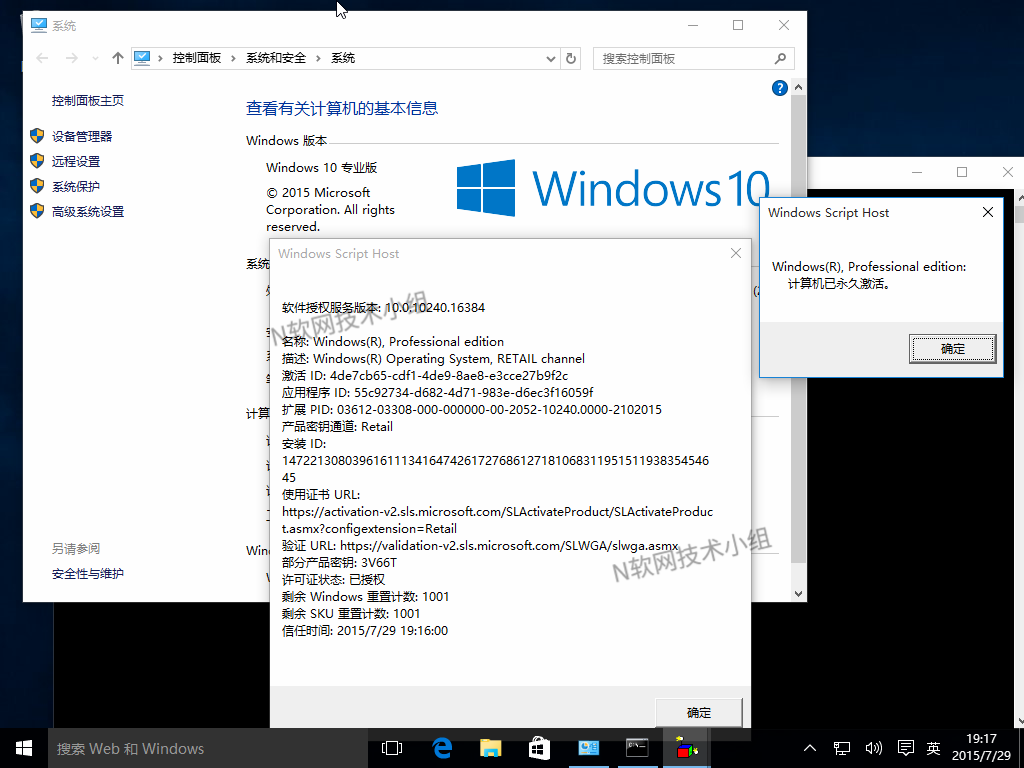This screenshot has width=1024, height=768.
Task: Click the System window title icon
Action: point(39,25)
